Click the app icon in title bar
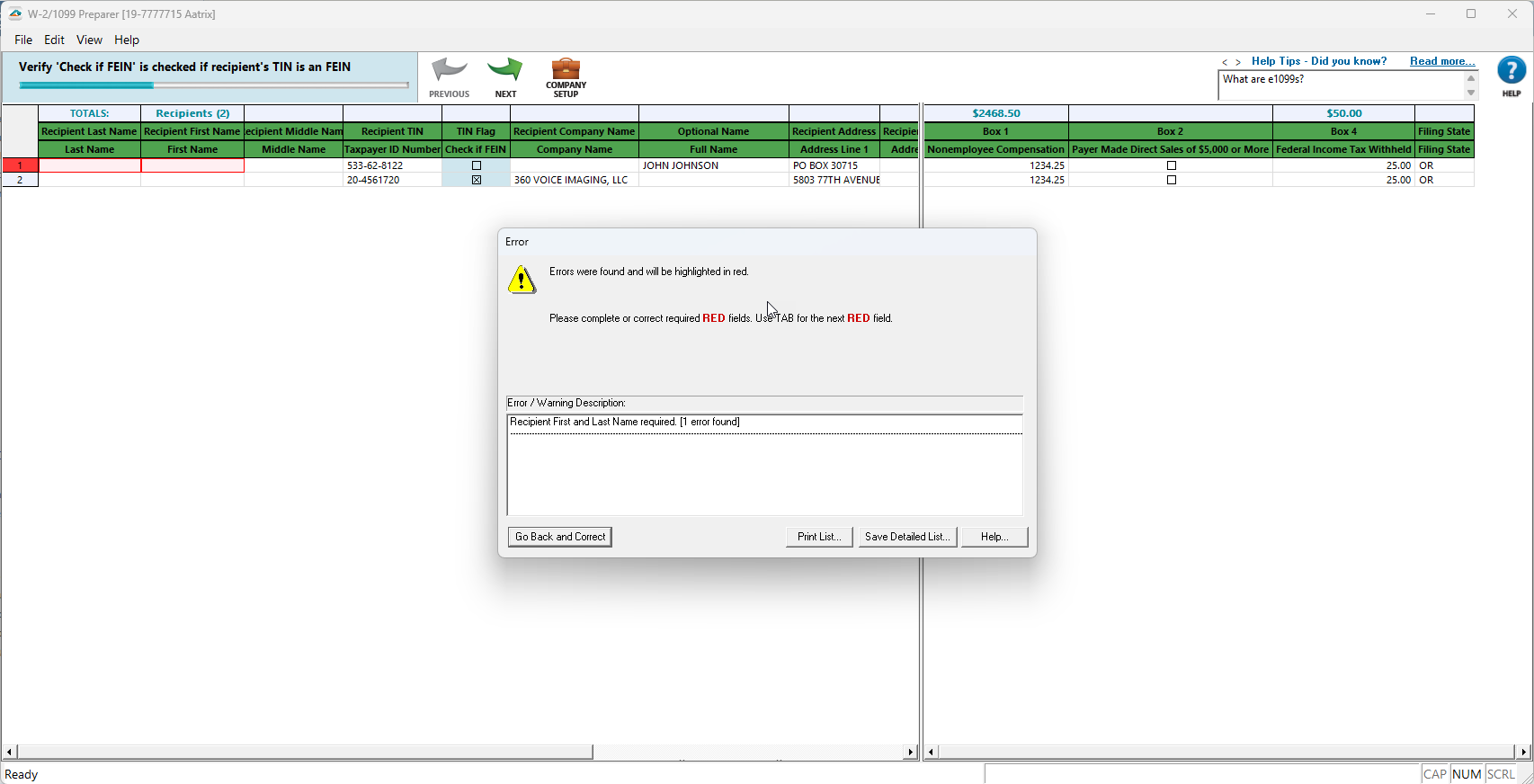Screen dimensions: 1534x784 pos(15,13)
